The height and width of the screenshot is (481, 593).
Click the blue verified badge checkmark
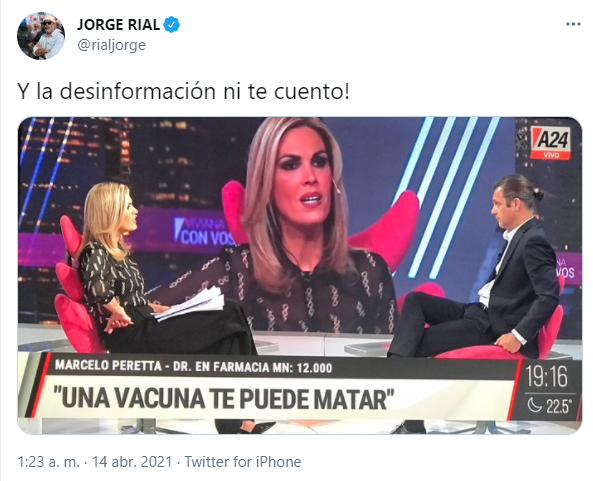(172, 25)
